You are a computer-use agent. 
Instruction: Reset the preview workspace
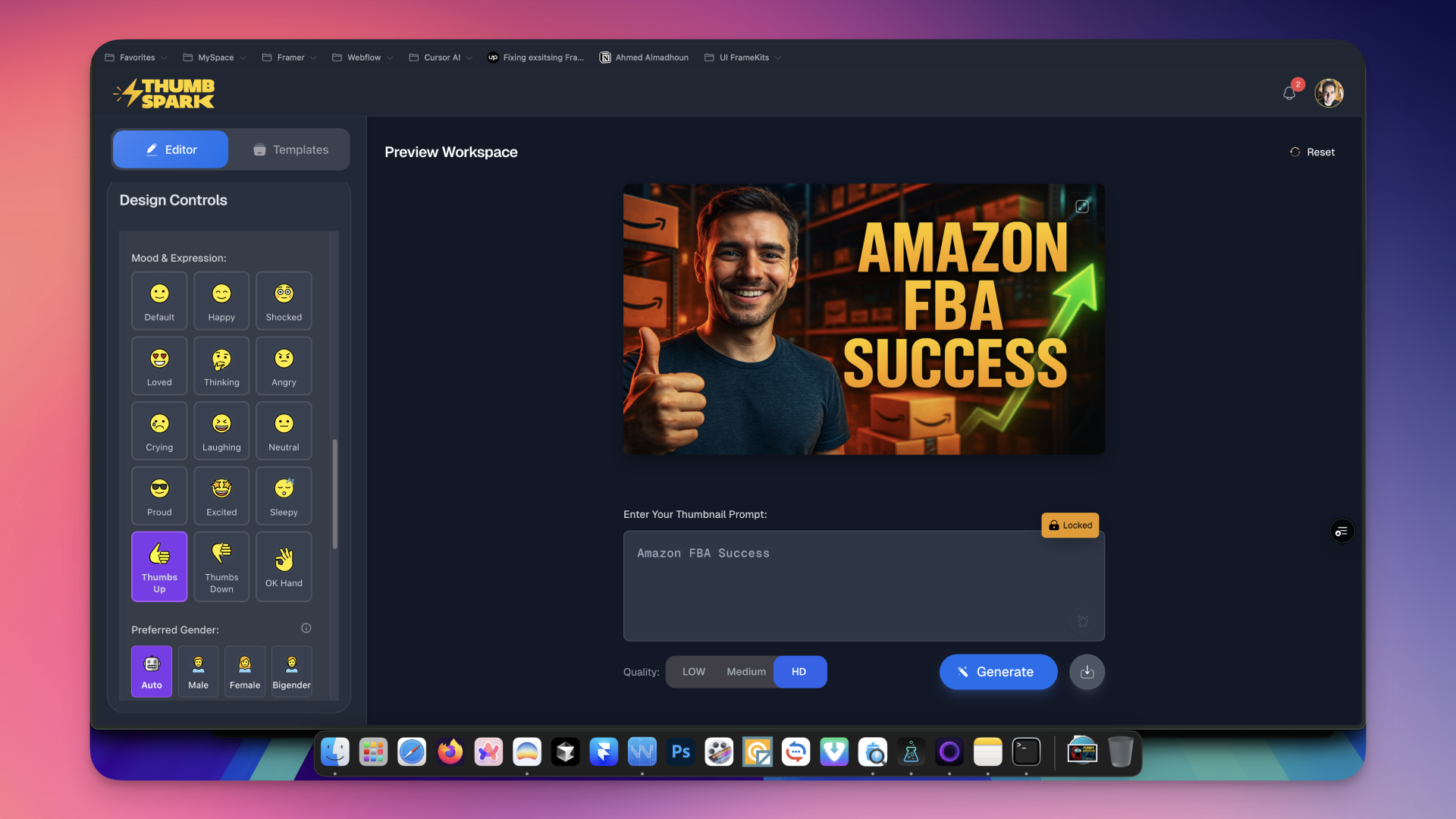coord(1313,152)
